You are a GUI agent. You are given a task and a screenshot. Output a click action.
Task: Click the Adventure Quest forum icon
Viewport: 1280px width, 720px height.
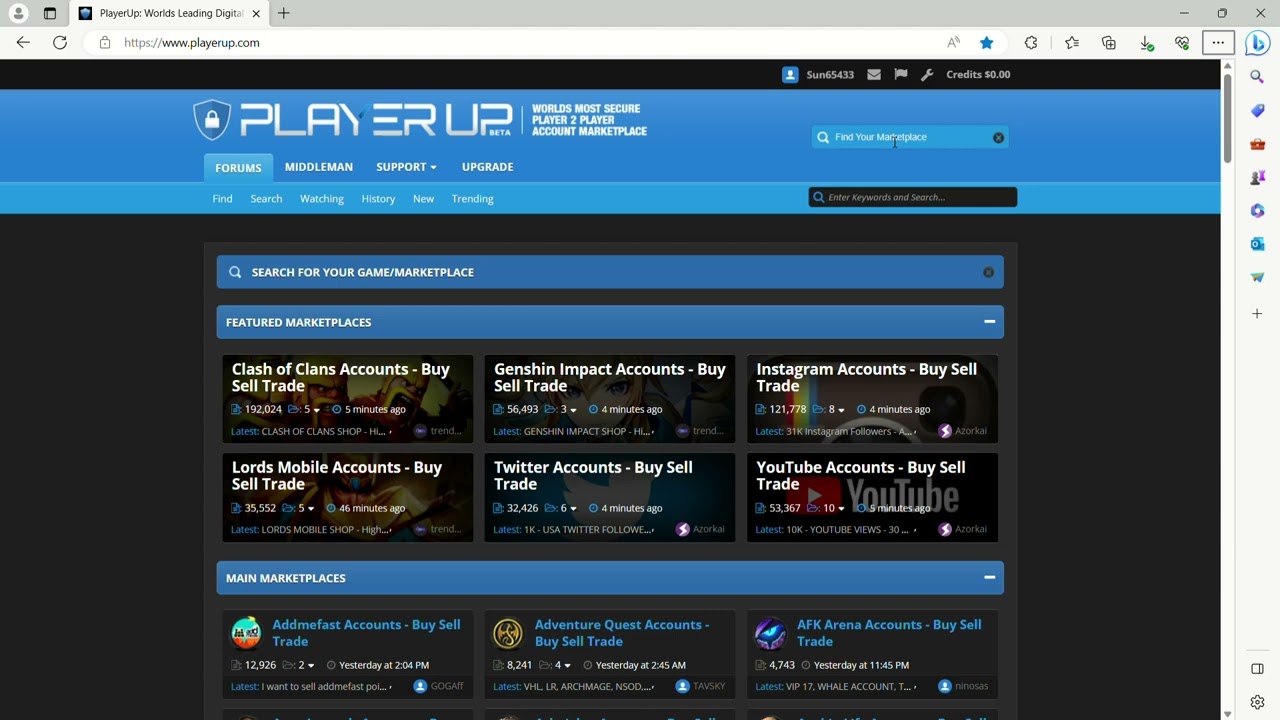508,633
